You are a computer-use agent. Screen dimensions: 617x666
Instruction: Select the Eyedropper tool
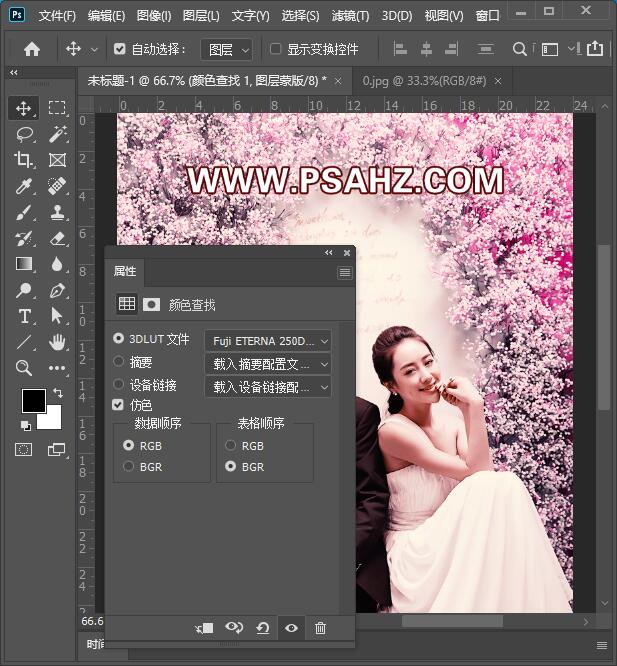click(23, 186)
